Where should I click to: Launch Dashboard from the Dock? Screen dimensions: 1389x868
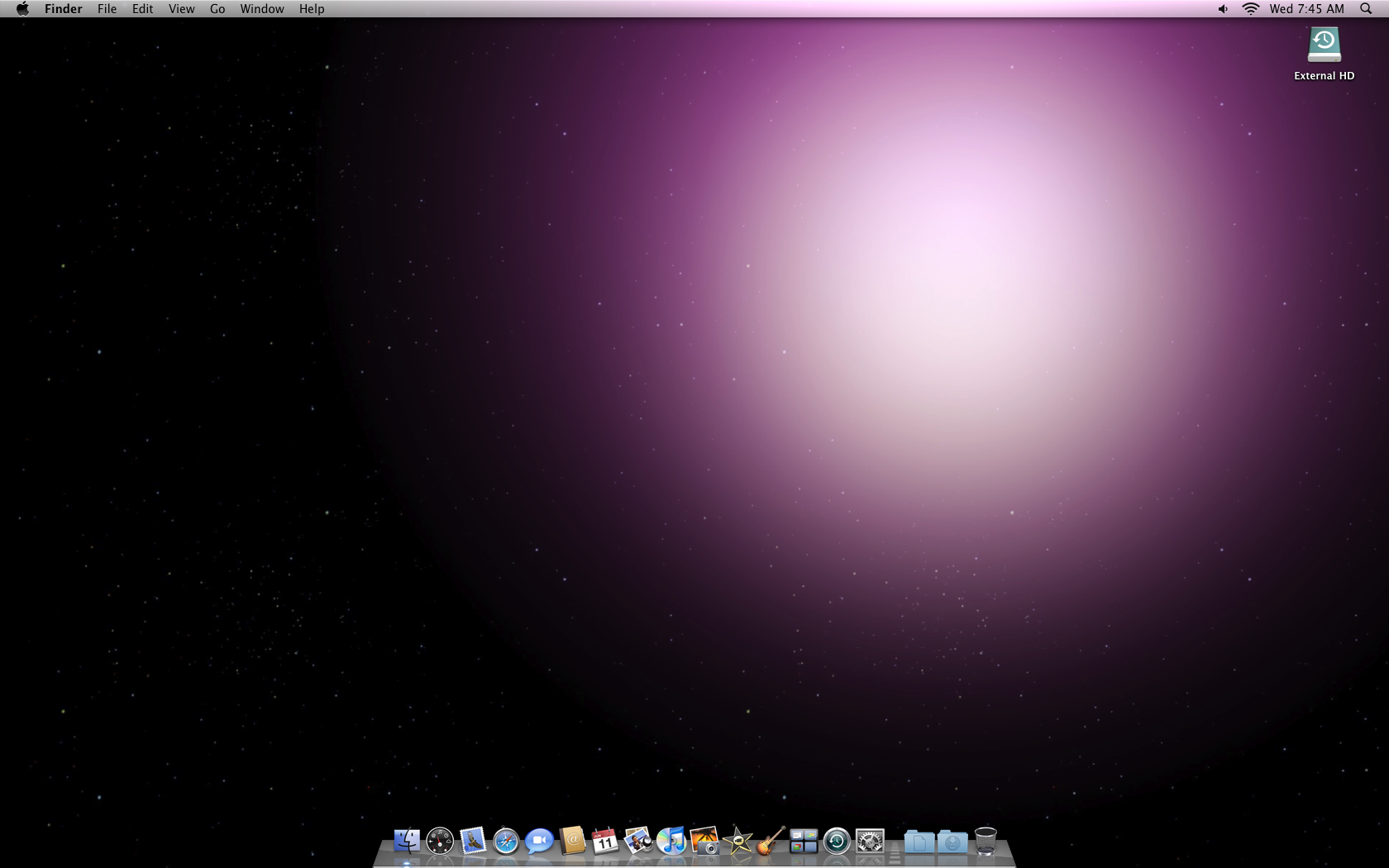[x=440, y=842]
